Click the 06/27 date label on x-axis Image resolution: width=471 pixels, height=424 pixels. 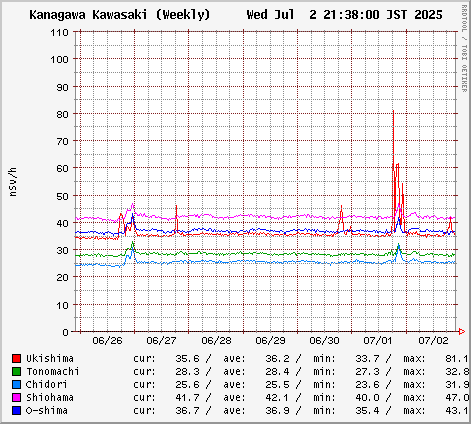tap(161, 340)
